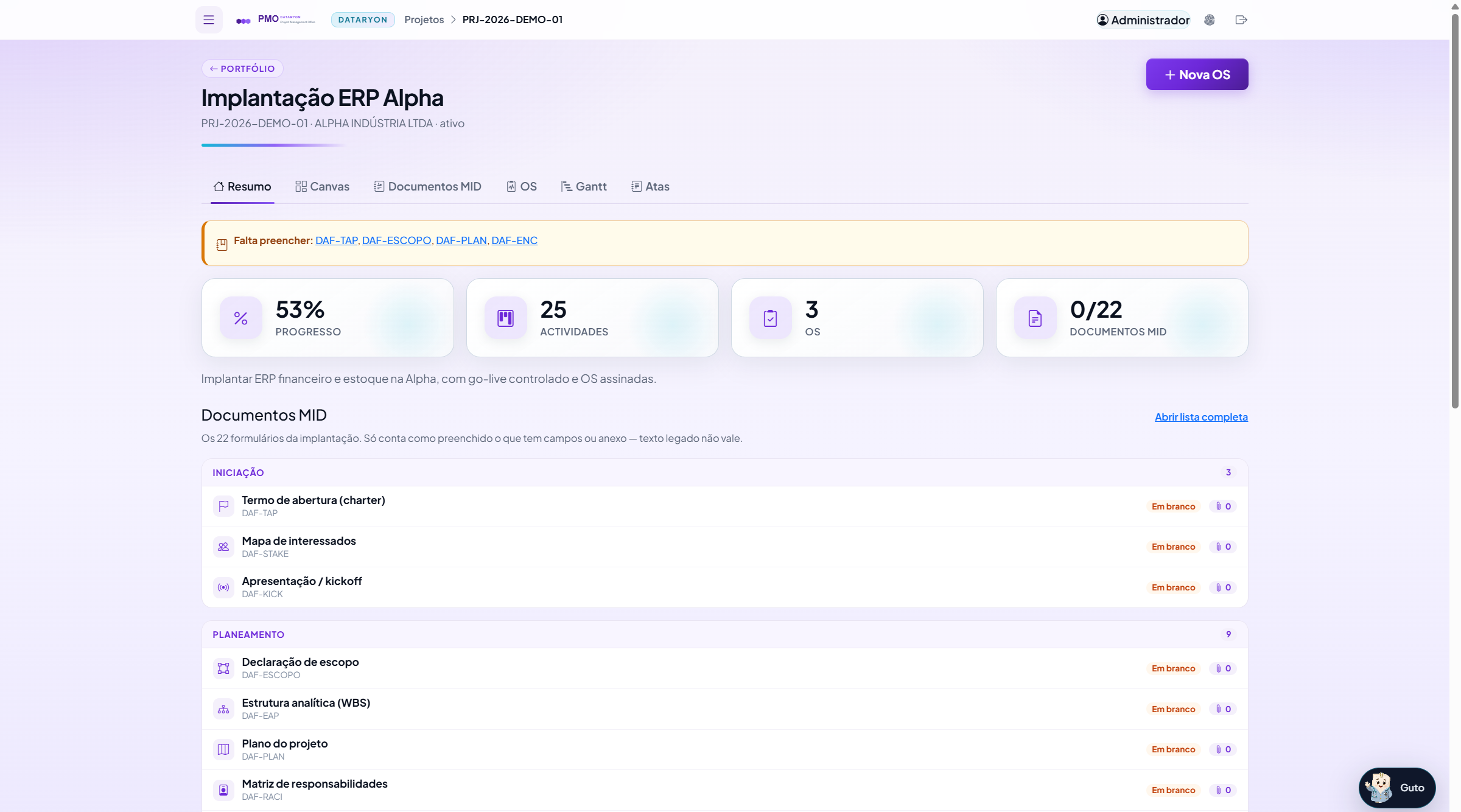1461x812 pixels.
Task: Open the DAF-ESCOPO link in warning
Action: (396, 240)
